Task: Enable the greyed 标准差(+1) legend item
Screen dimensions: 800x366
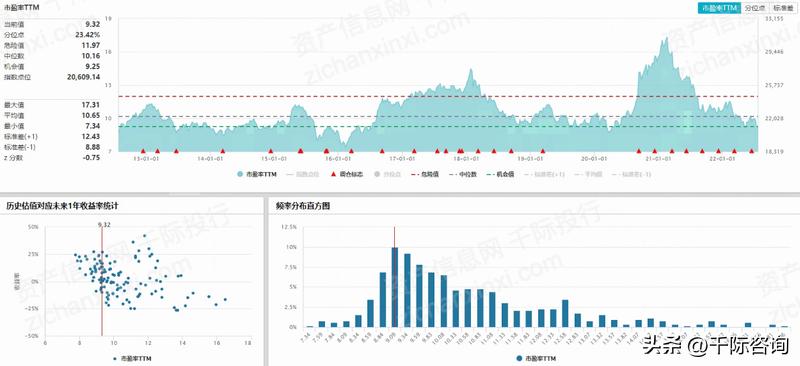Action: pos(544,174)
